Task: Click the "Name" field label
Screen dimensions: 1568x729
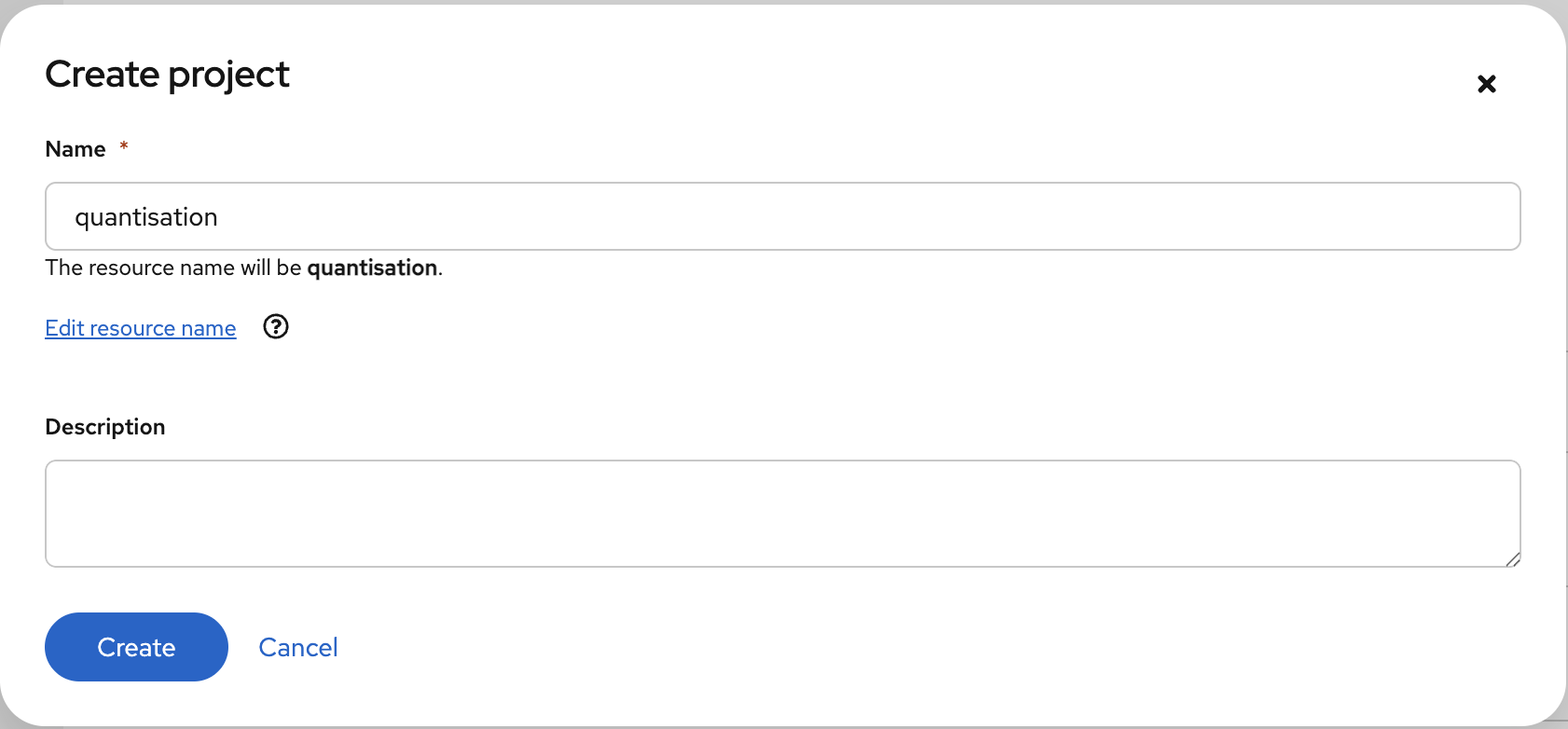Action: pyautogui.click(x=76, y=149)
